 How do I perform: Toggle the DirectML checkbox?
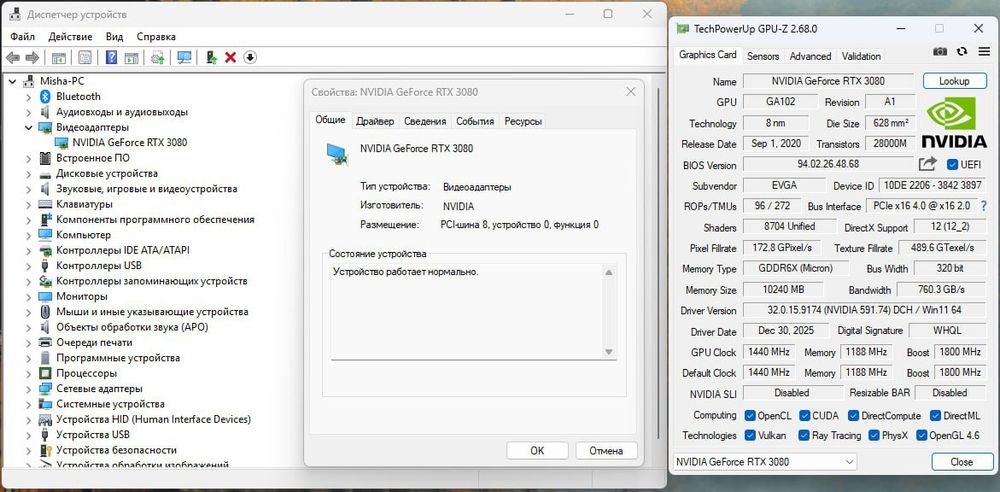[x=936, y=415]
